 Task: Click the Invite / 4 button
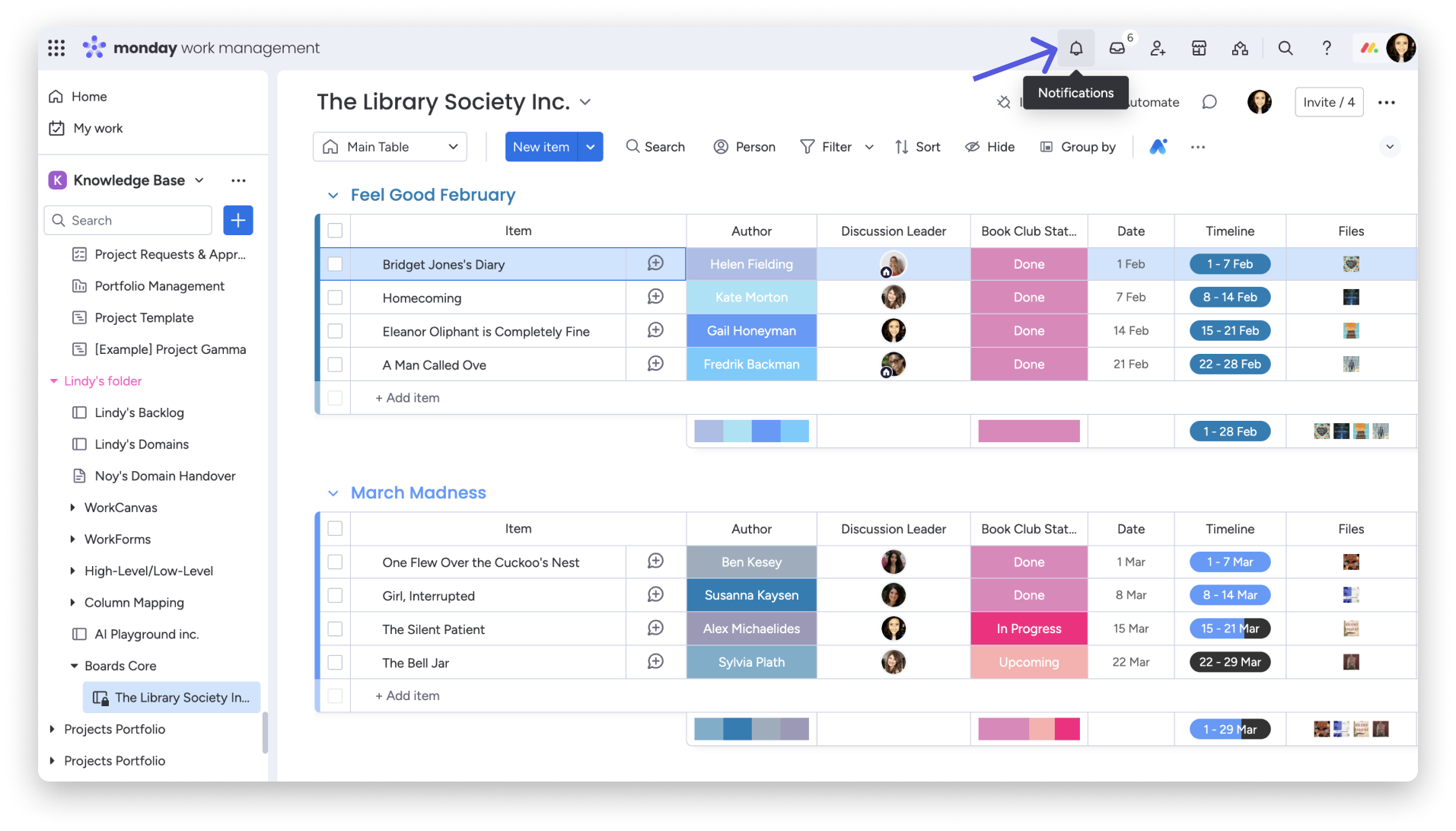(1328, 102)
